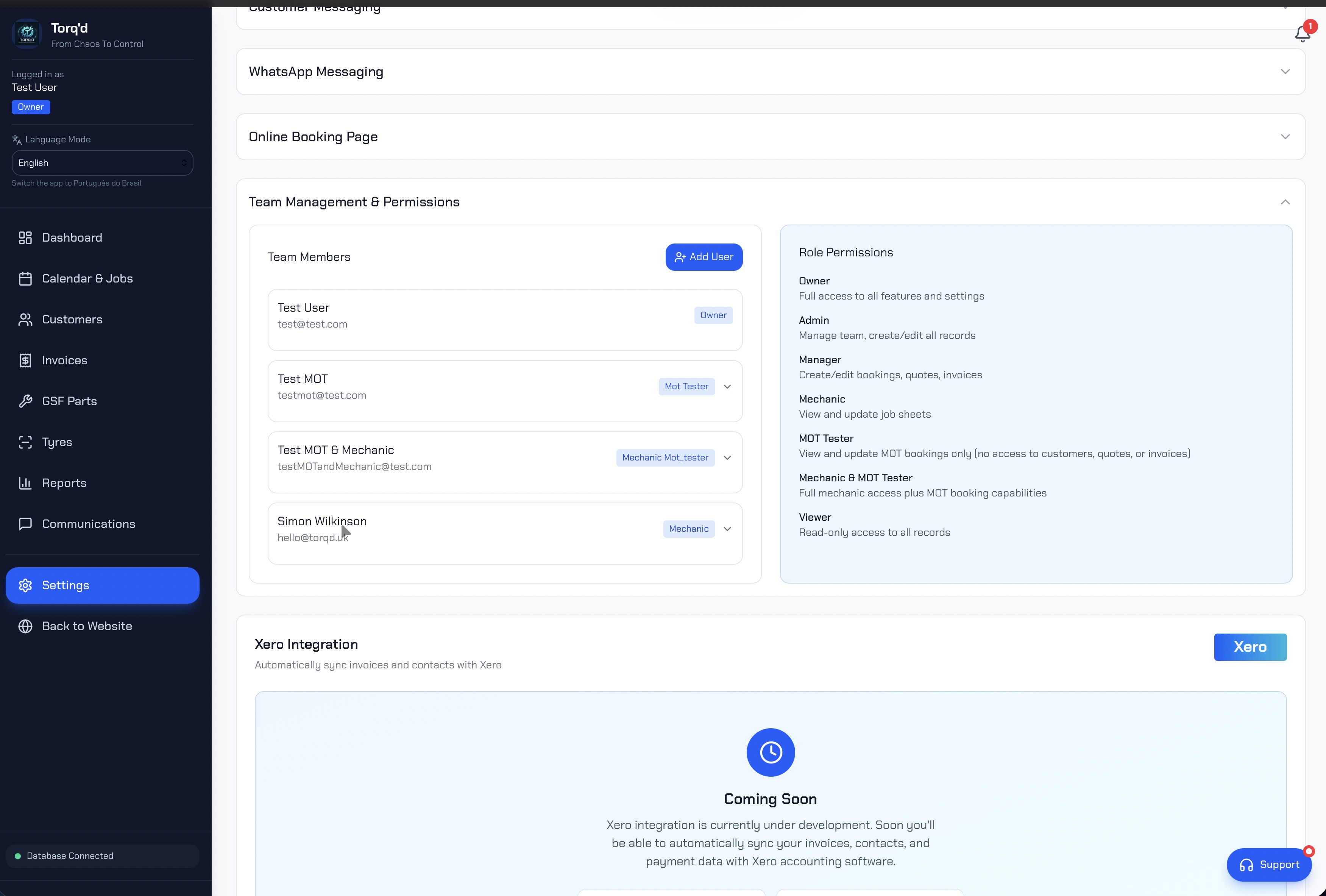Screen dimensions: 1326x896
Task: Click the Customers people icon
Action: 25,320
